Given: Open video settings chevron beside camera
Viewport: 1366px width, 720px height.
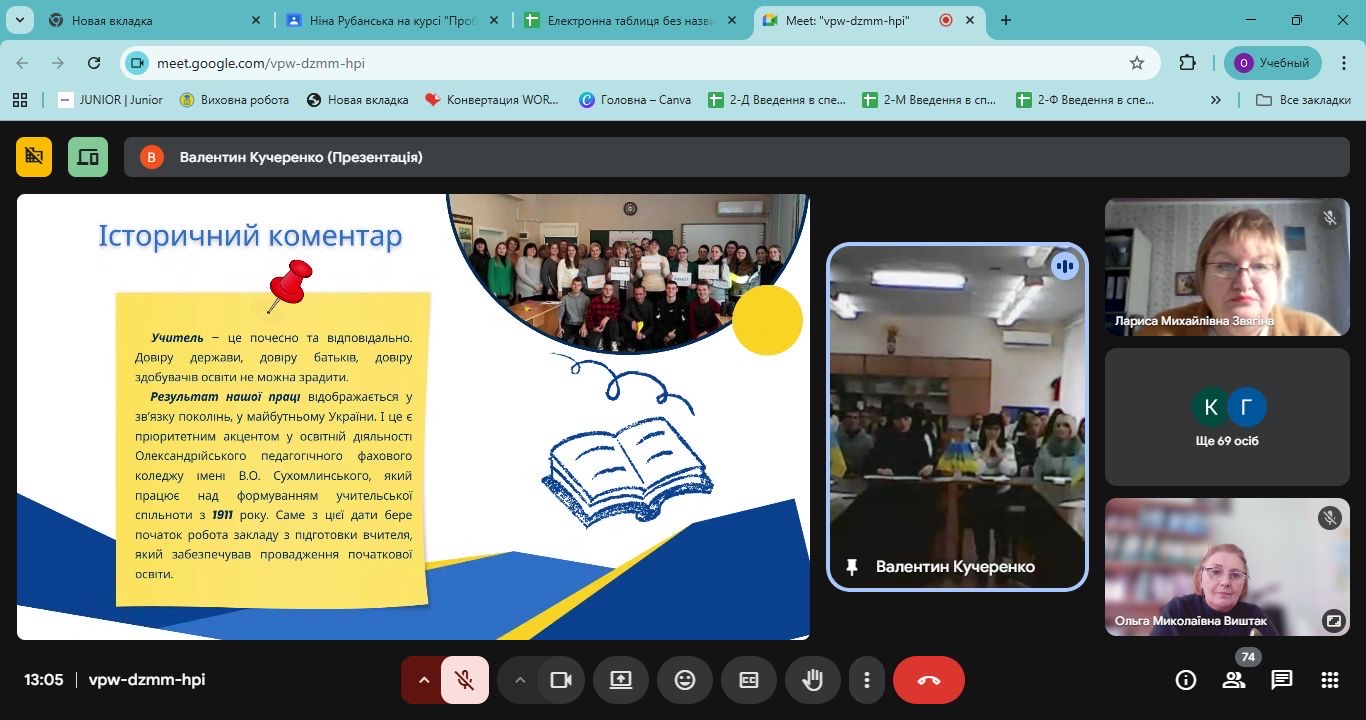Looking at the screenshot, I should (x=519, y=680).
